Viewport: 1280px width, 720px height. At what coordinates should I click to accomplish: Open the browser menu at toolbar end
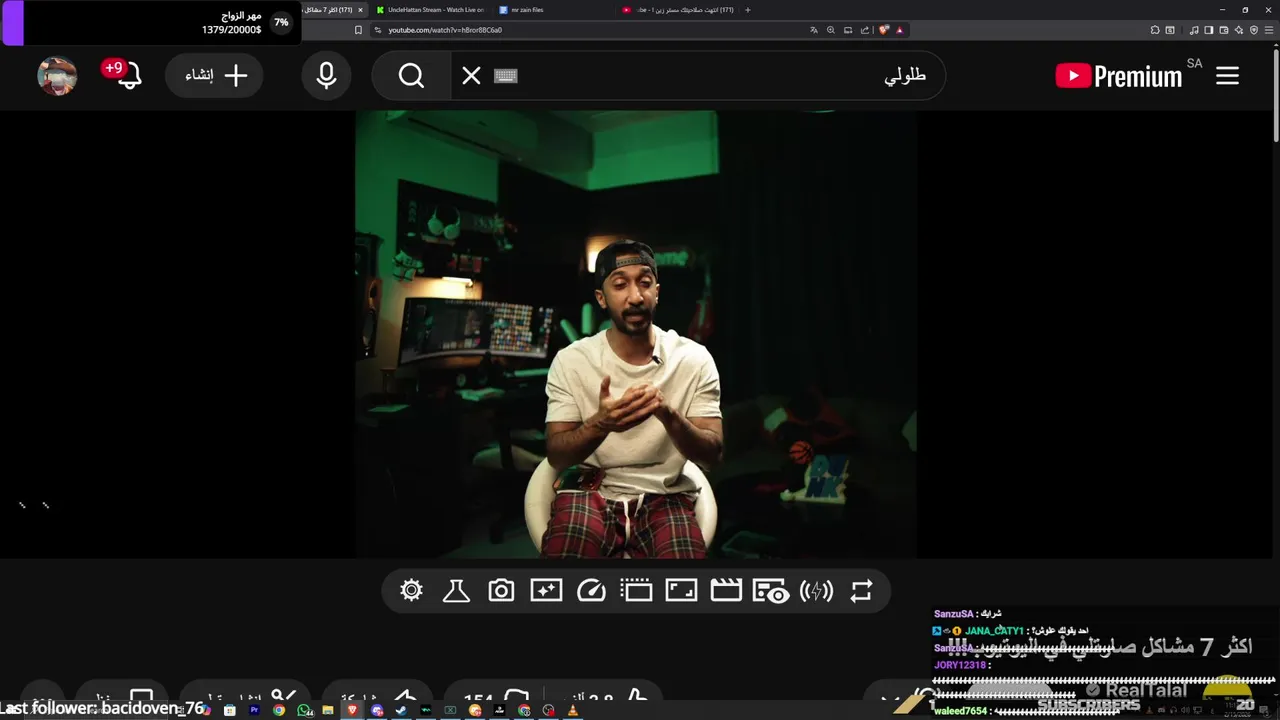pos(1269,30)
